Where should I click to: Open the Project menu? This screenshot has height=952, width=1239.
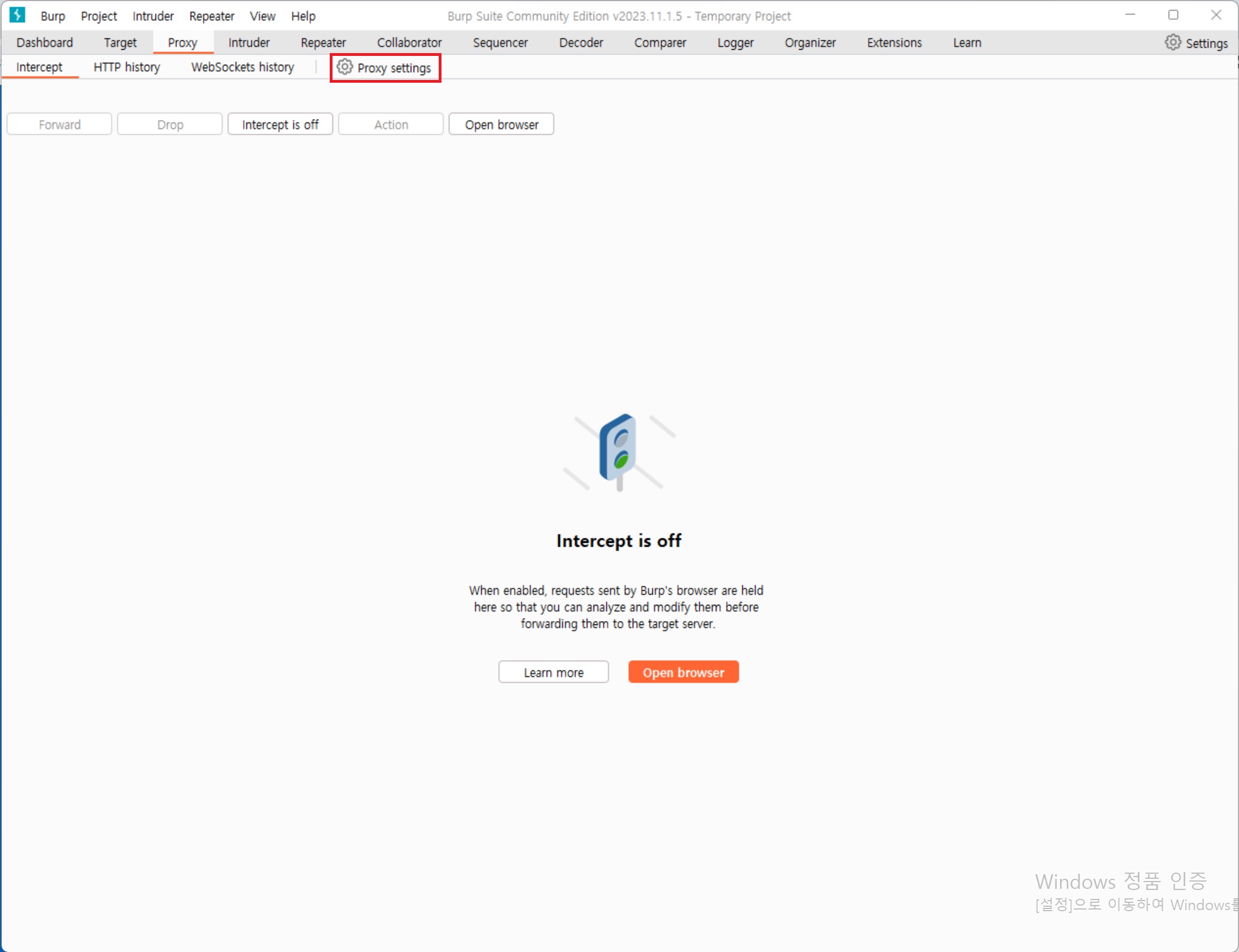click(98, 16)
